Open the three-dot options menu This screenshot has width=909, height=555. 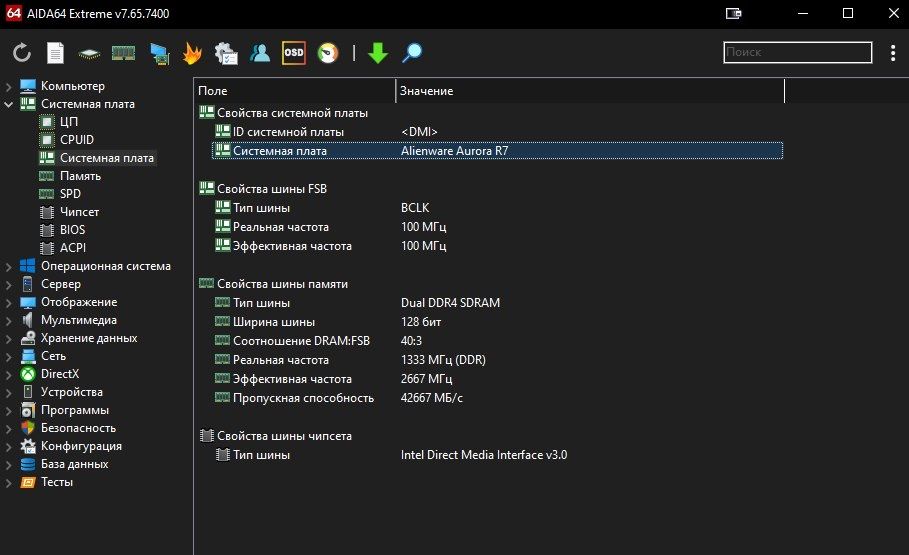pyautogui.click(x=893, y=53)
